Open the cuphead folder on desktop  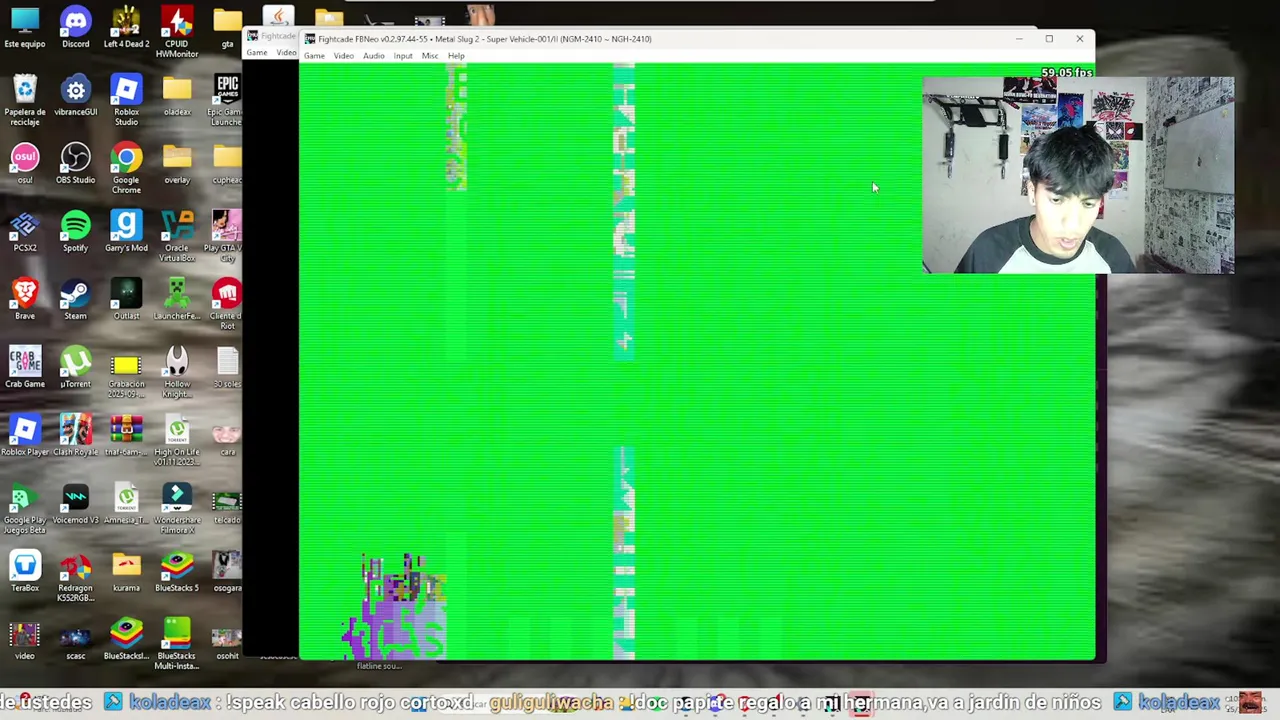227,164
